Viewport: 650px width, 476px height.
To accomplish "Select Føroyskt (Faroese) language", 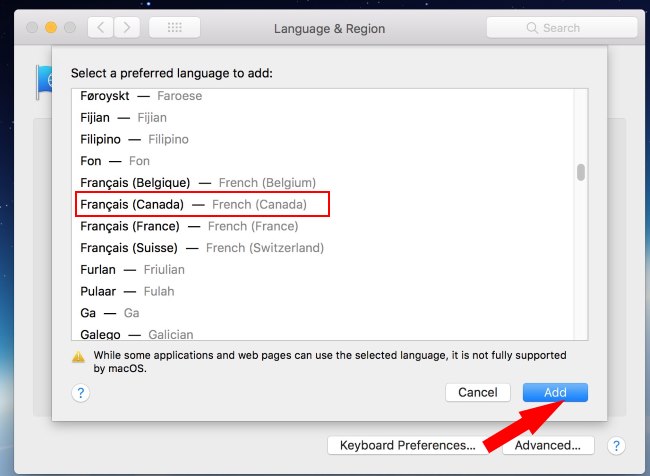I will 141,96.
